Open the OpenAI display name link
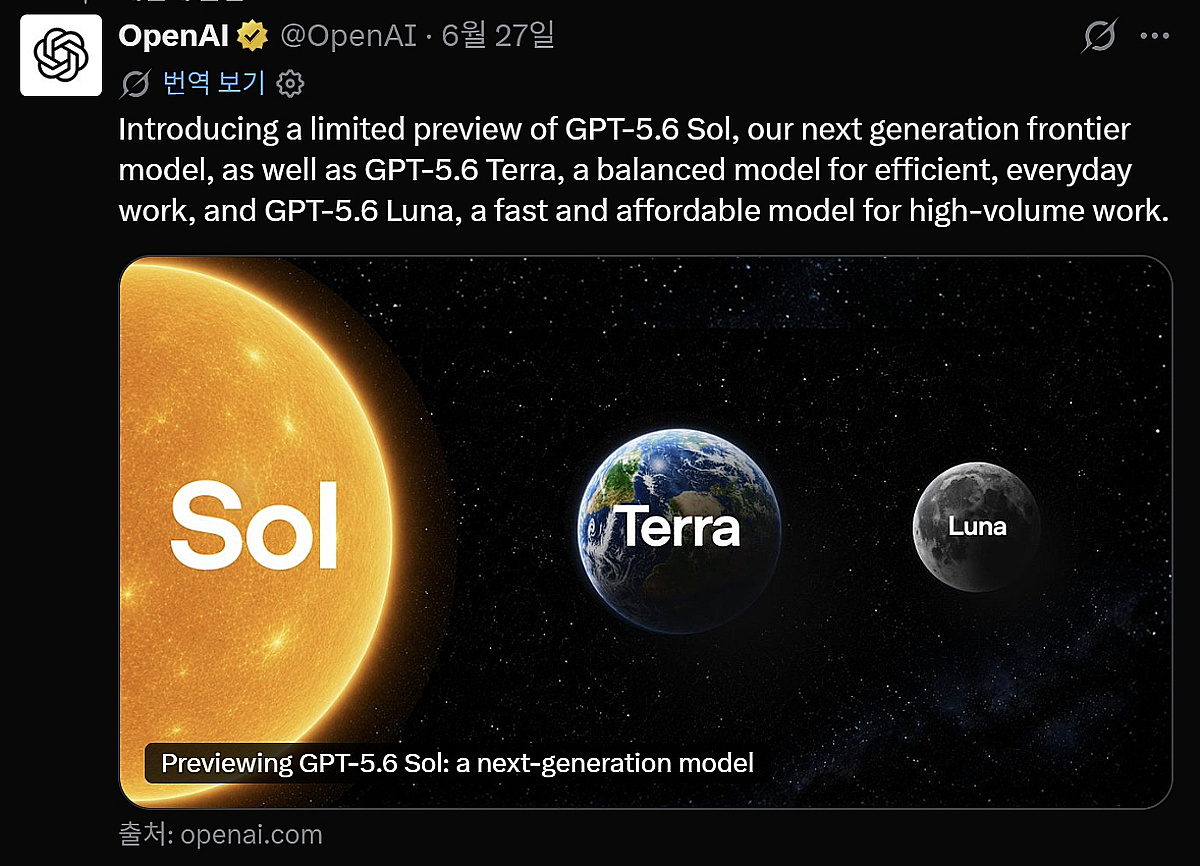 point(174,37)
